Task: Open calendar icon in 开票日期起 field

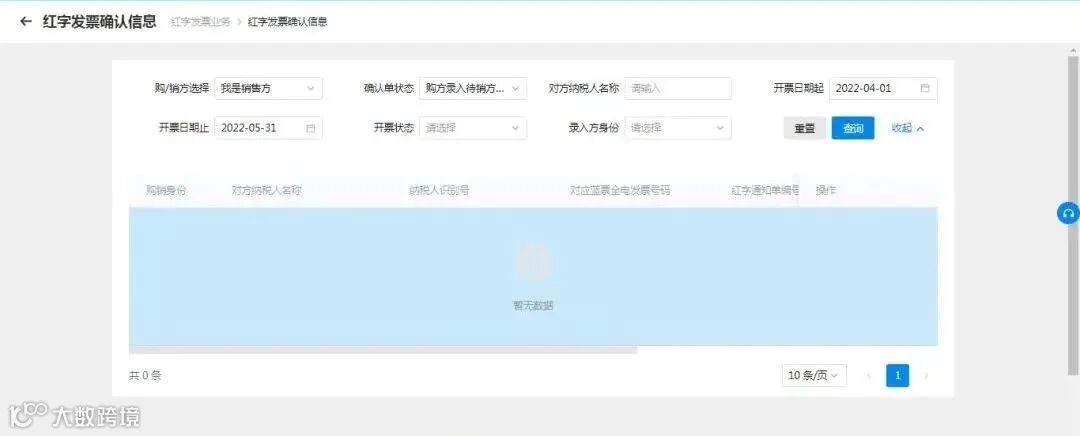Action: click(x=925, y=88)
